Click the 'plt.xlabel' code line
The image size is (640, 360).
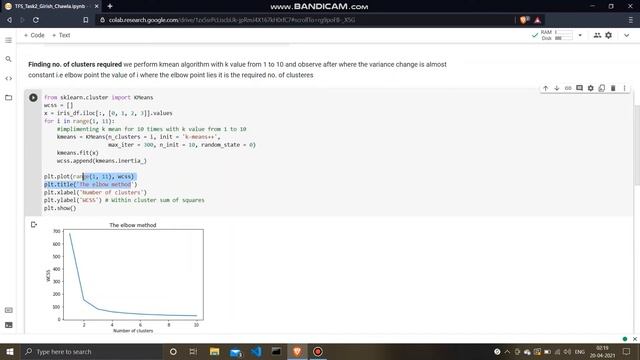coord(95,192)
